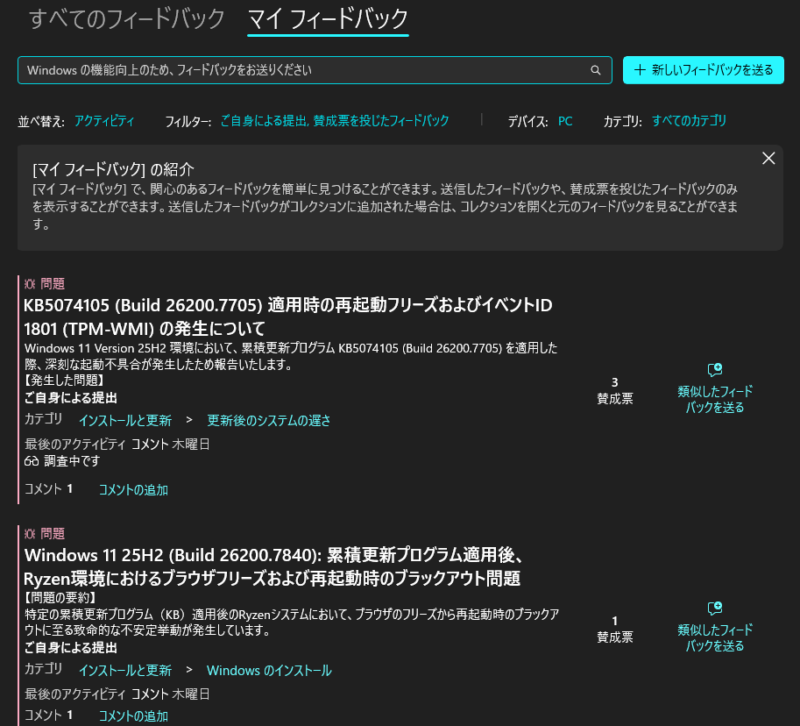The height and width of the screenshot is (726, 800).
Task: Click 類似したフィードバックを送る icon for Ryzen feedback
Action: coord(714,608)
